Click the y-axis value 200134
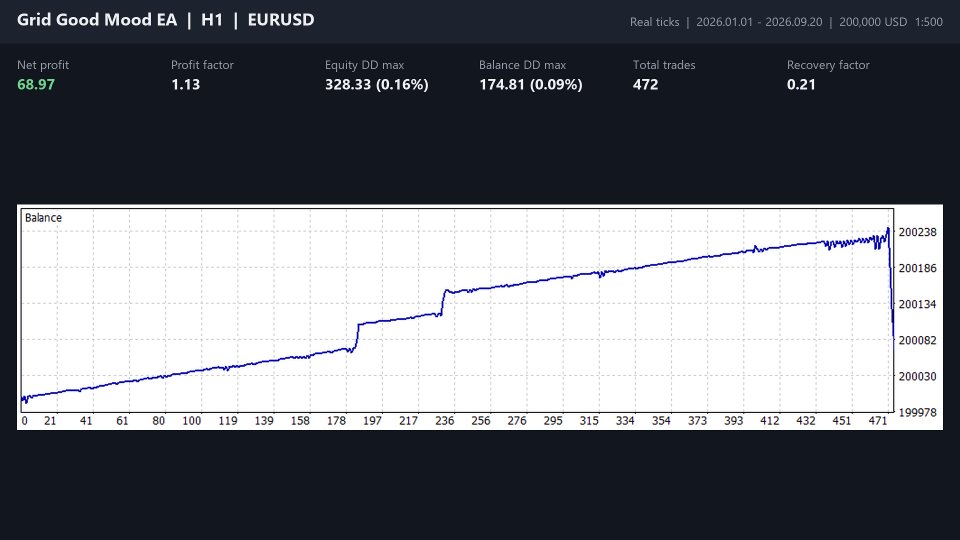Image resolution: width=960 pixels, height=540 pixels. [917, 304]
